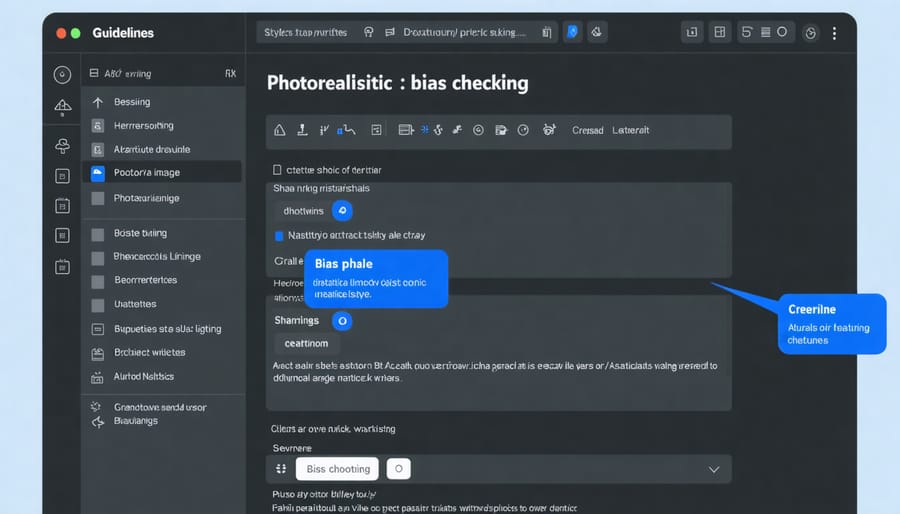The image size is (900, 514).
Task: Open Grandtowe sendd ursor entry
Action: click(160, 407)
